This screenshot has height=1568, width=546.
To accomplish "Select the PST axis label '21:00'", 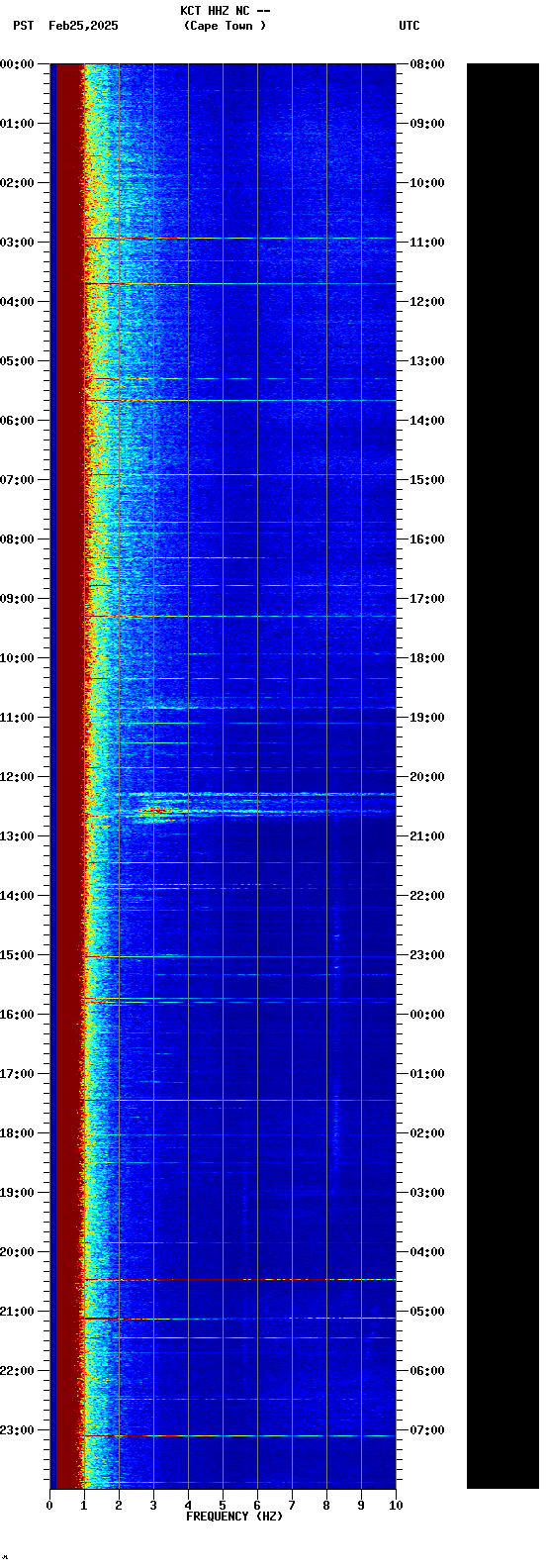I will coord(18,1312).
